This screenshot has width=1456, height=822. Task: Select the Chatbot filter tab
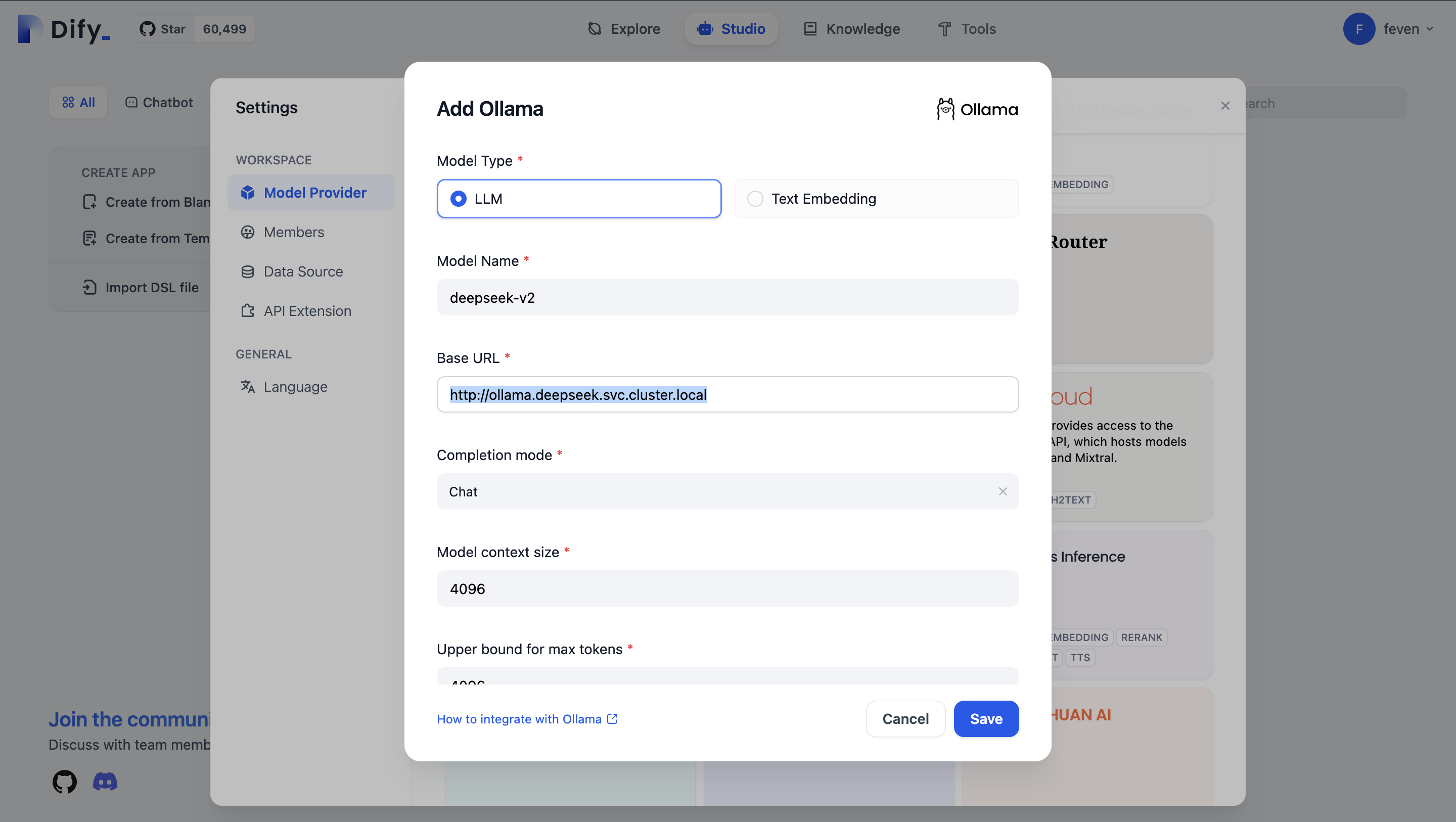(159, 102)
